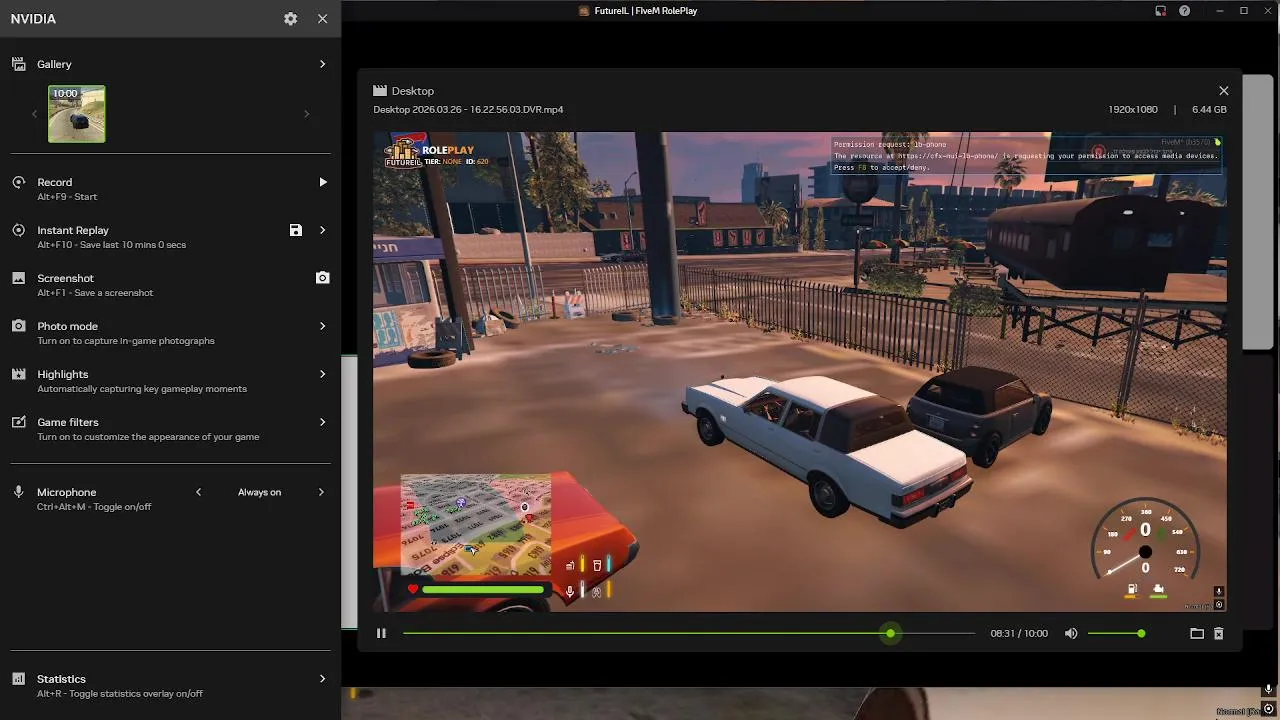Go to next gallery thumbnail arrow
Image resolution: width=1280 pixels, height=720 pixels.
pyautogui.click(x=306, y=114)
